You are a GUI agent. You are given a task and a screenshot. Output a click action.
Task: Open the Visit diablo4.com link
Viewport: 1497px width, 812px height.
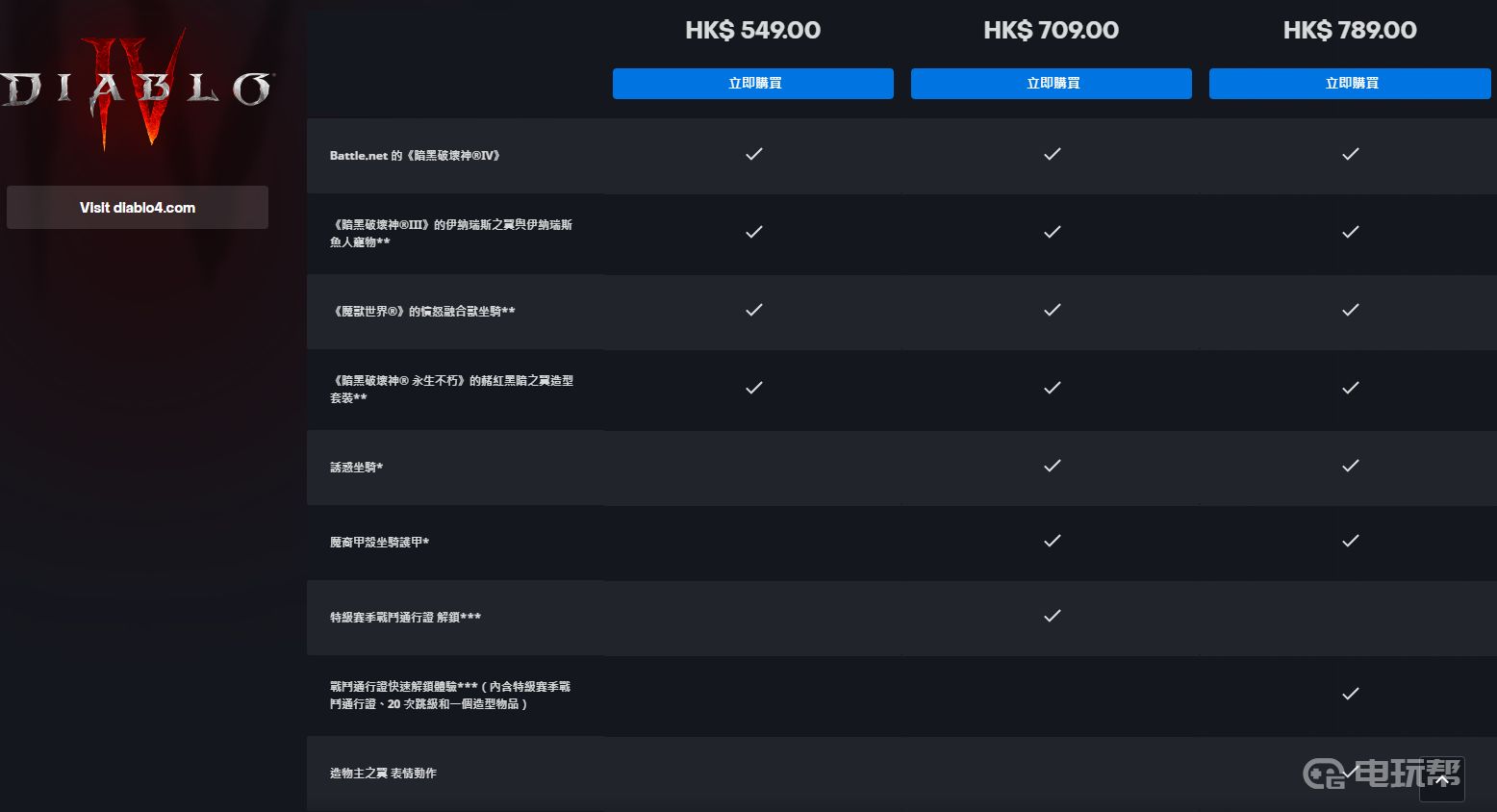coord(138,208)
